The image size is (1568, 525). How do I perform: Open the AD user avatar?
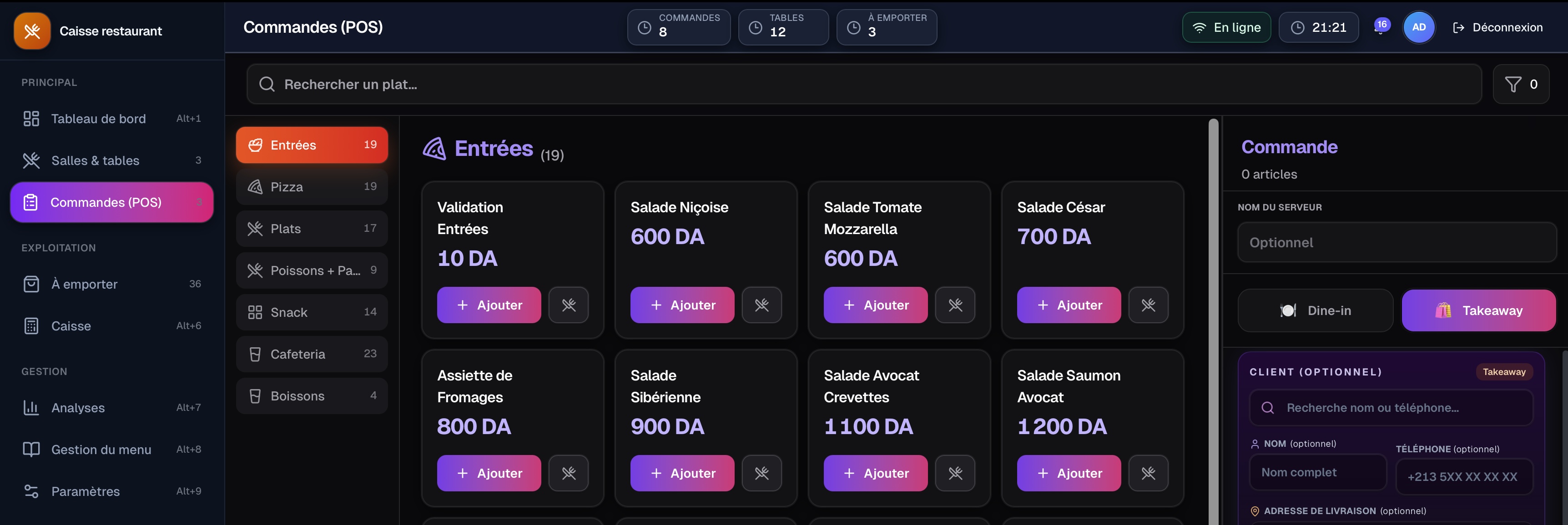pos(1418,27)
